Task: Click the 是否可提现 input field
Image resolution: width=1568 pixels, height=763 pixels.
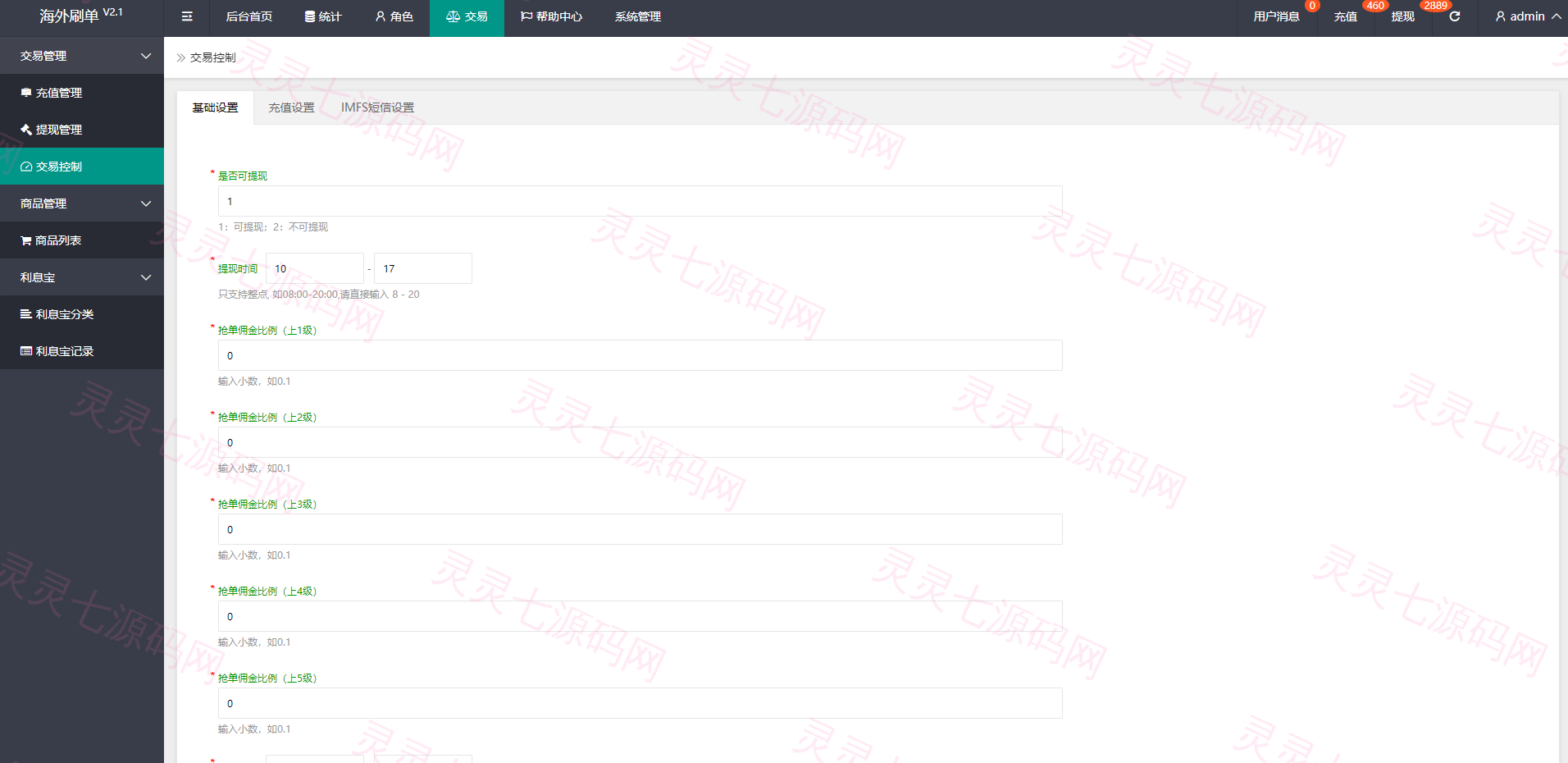Action: click(x=640, y=201)
